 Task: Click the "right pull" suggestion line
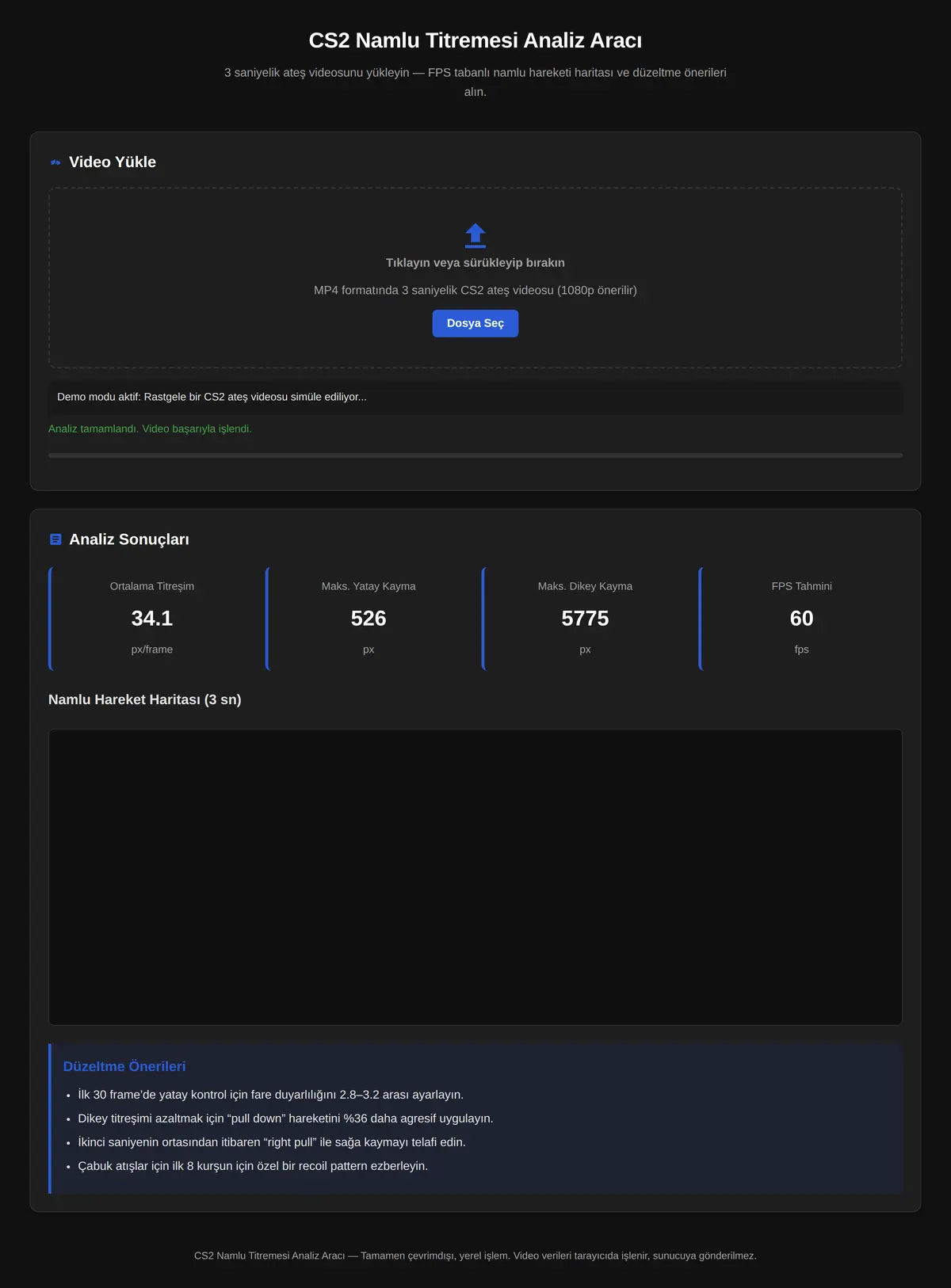click(x=272, y=1142)
